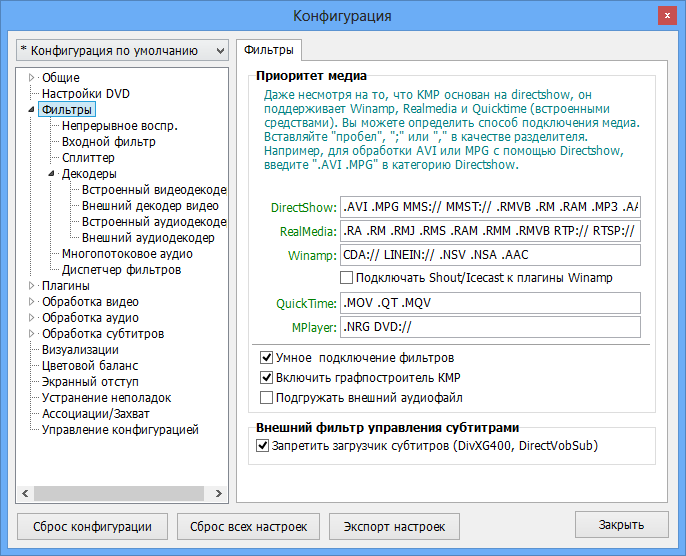686x556 pixels.
Task: Select Диспетчер фильтров tree item
Action: (x=122, y=270)
